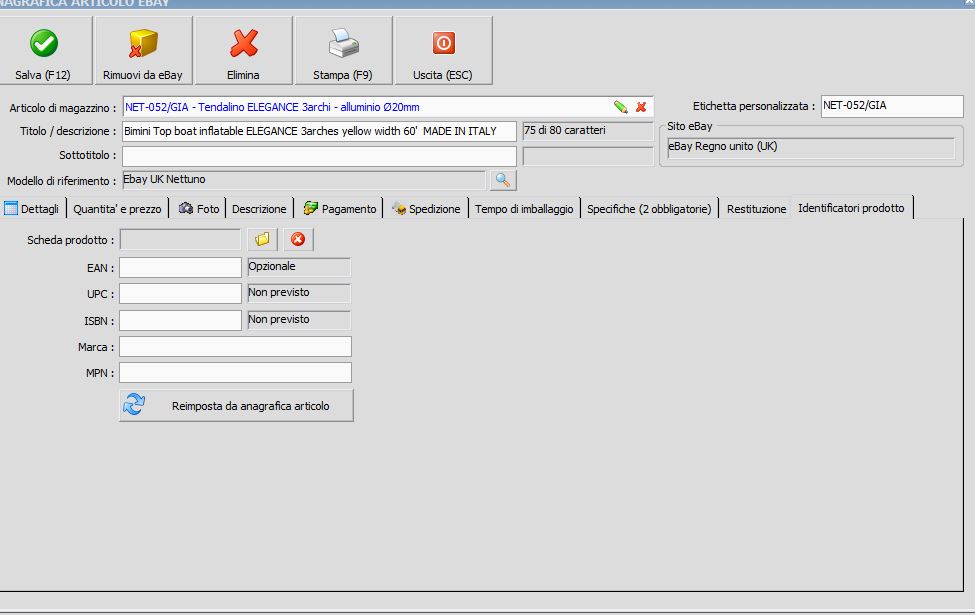Click the Salva (F12) green checkmark button

coord(44,50)
